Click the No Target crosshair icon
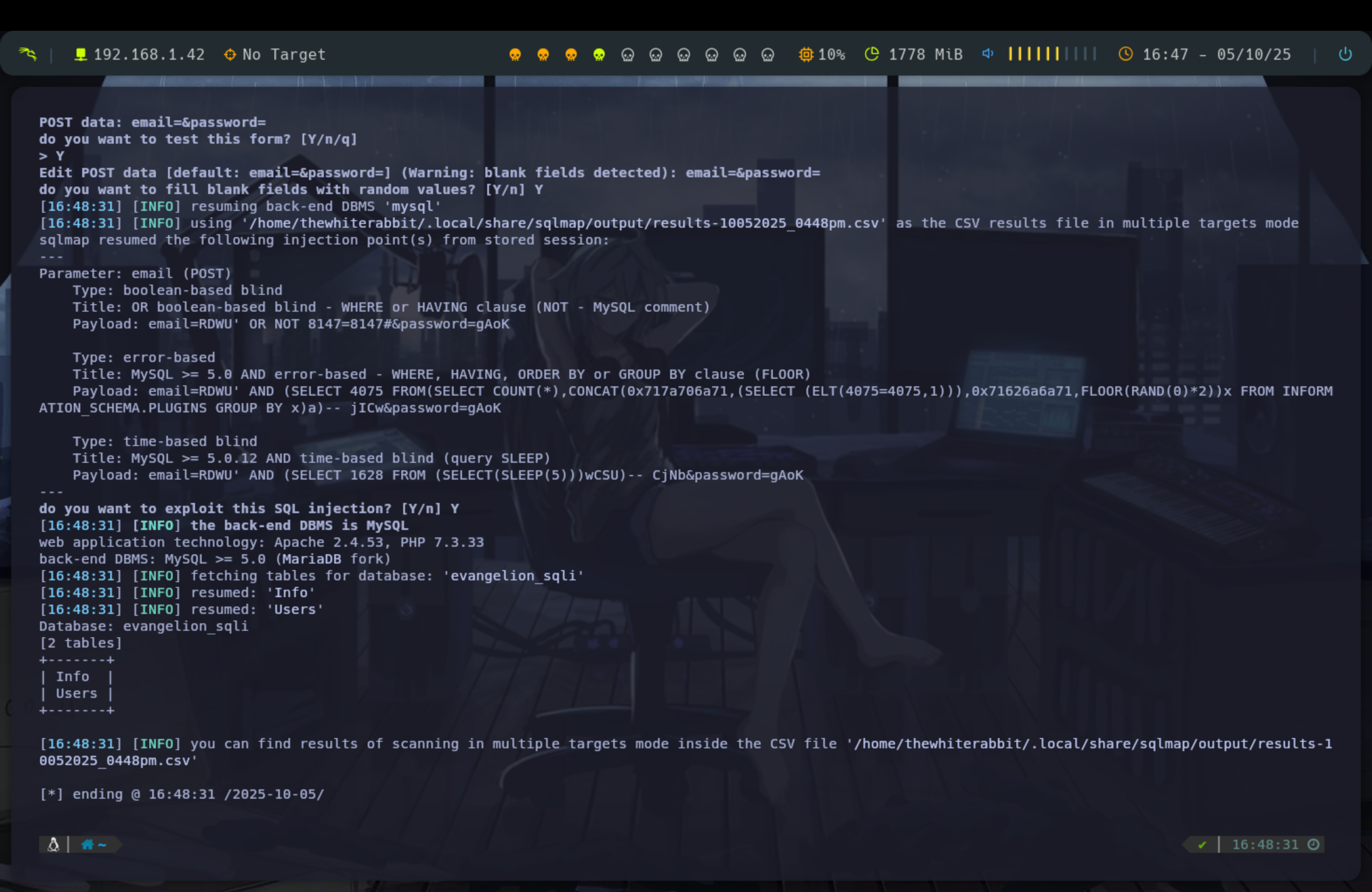1372x892 pixels. [x=230, y=54]
